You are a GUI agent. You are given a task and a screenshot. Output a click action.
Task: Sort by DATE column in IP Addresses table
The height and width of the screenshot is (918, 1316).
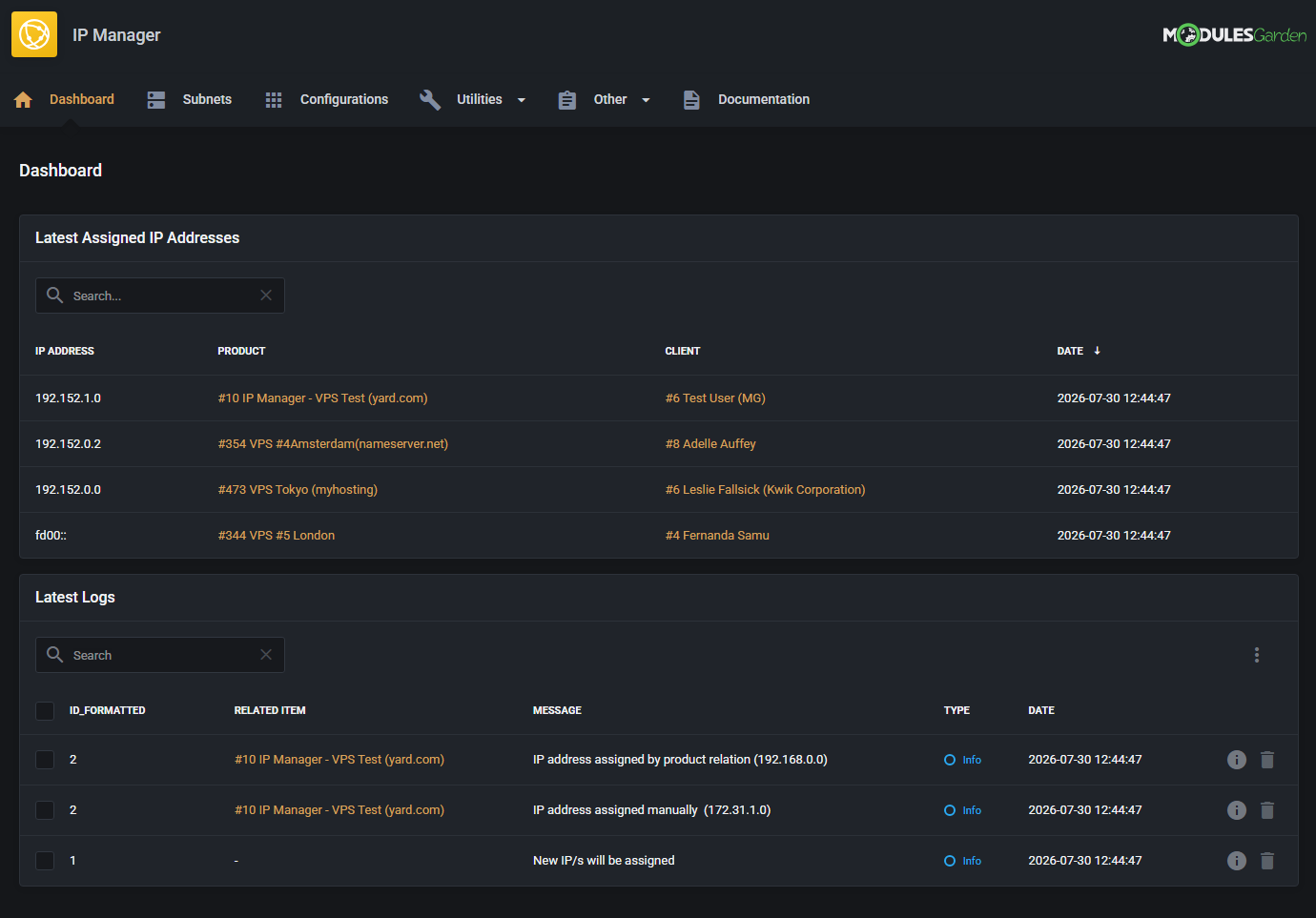1070,352
